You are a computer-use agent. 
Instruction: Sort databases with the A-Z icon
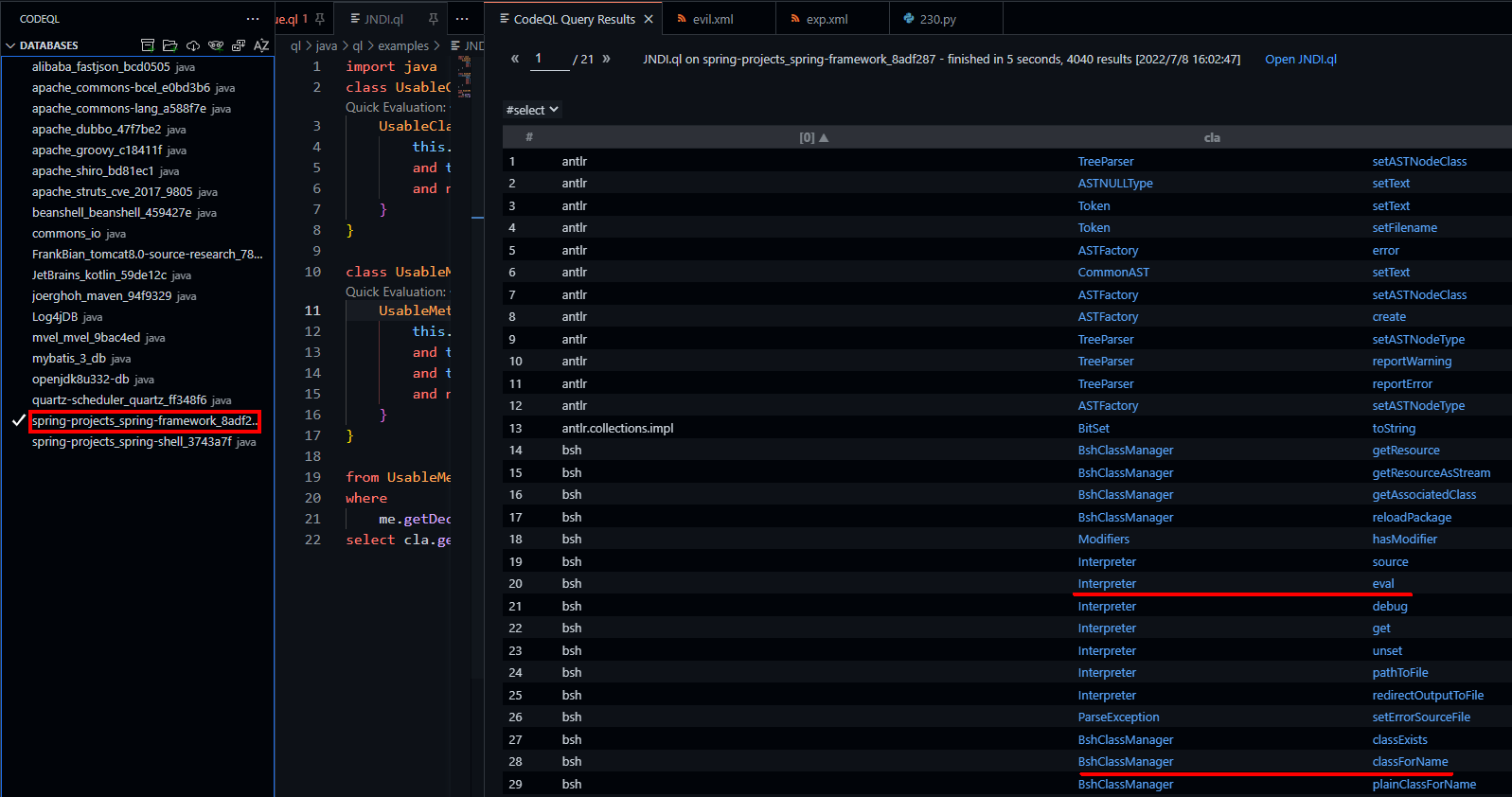pyautogui.click(x=261, y=45)
